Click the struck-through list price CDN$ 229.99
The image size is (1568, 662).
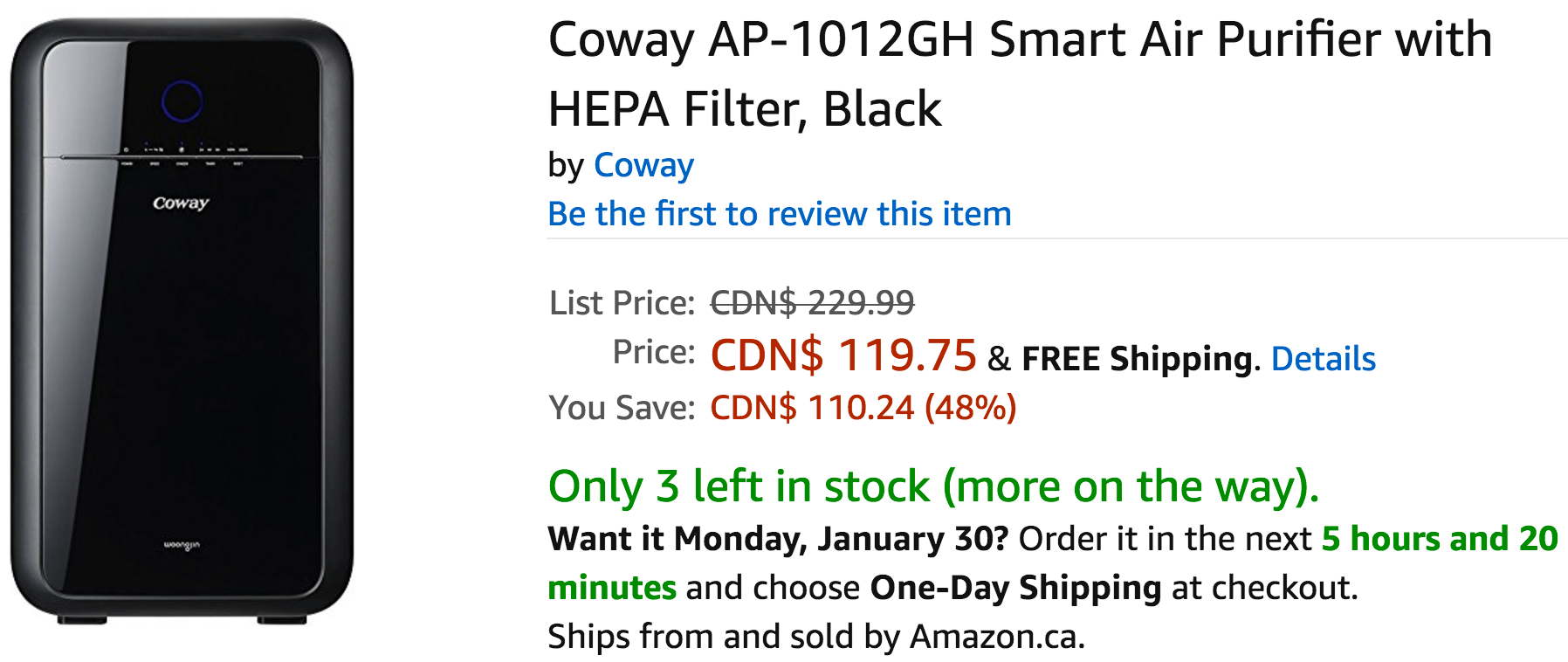[812, 303]
